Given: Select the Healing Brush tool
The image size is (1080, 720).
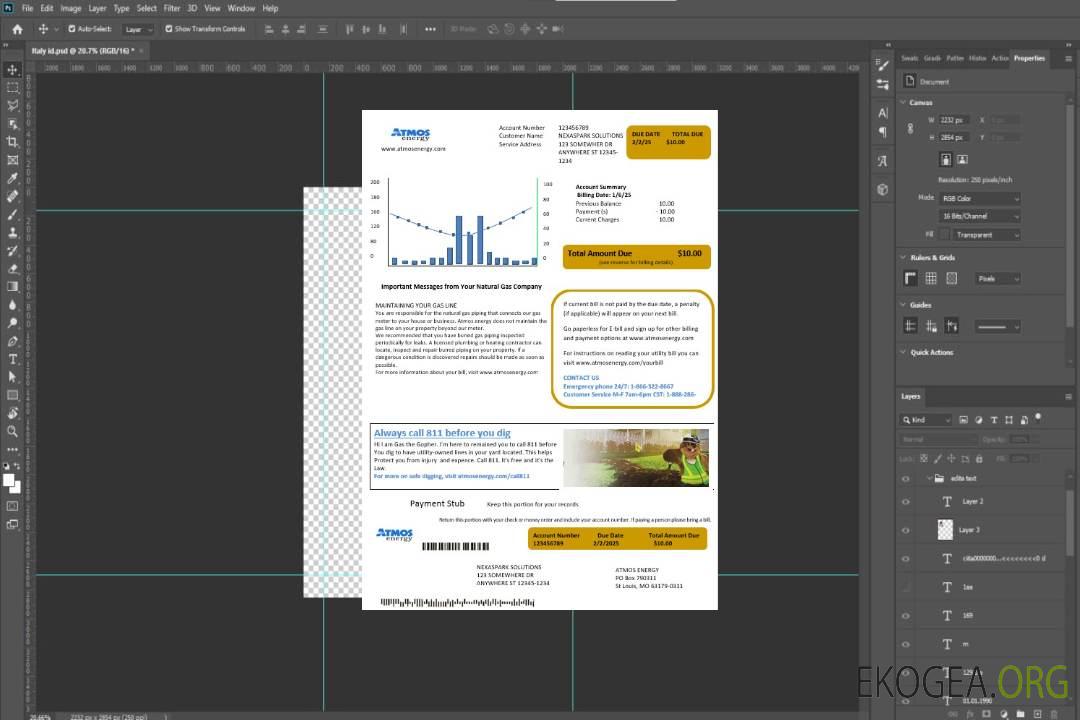Looking at the screenshot, I should pyautogui.click(x=12, y=196).
